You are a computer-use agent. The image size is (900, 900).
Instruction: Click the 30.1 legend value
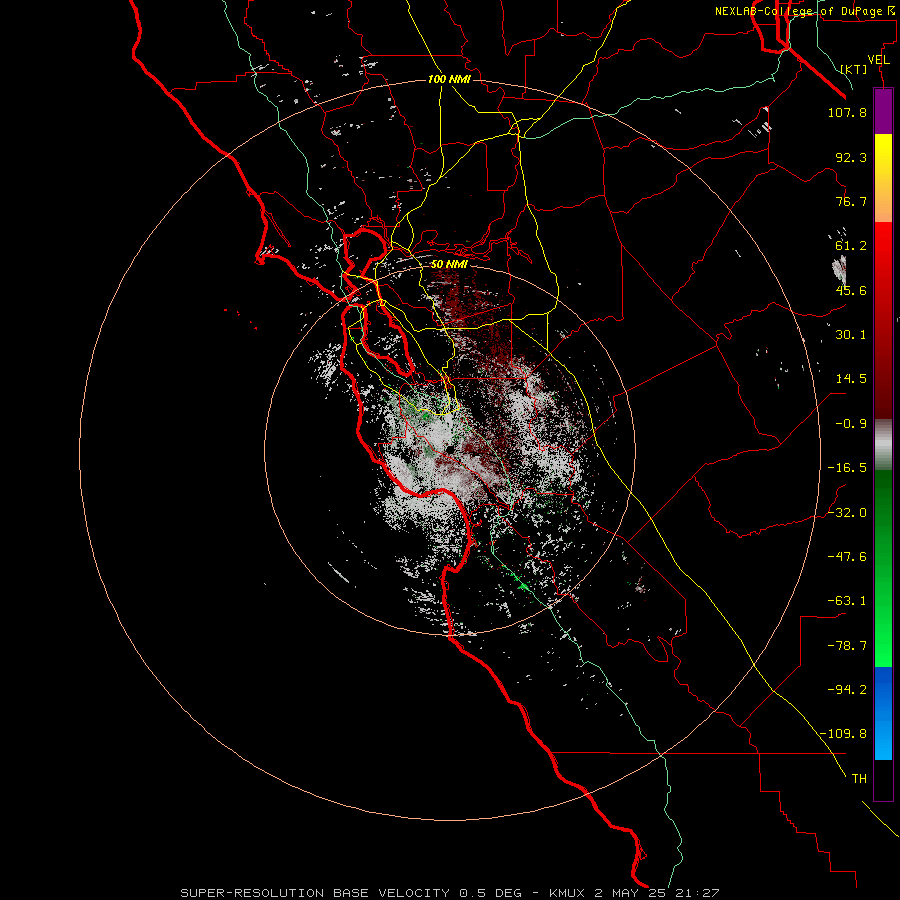click(851, 335)
